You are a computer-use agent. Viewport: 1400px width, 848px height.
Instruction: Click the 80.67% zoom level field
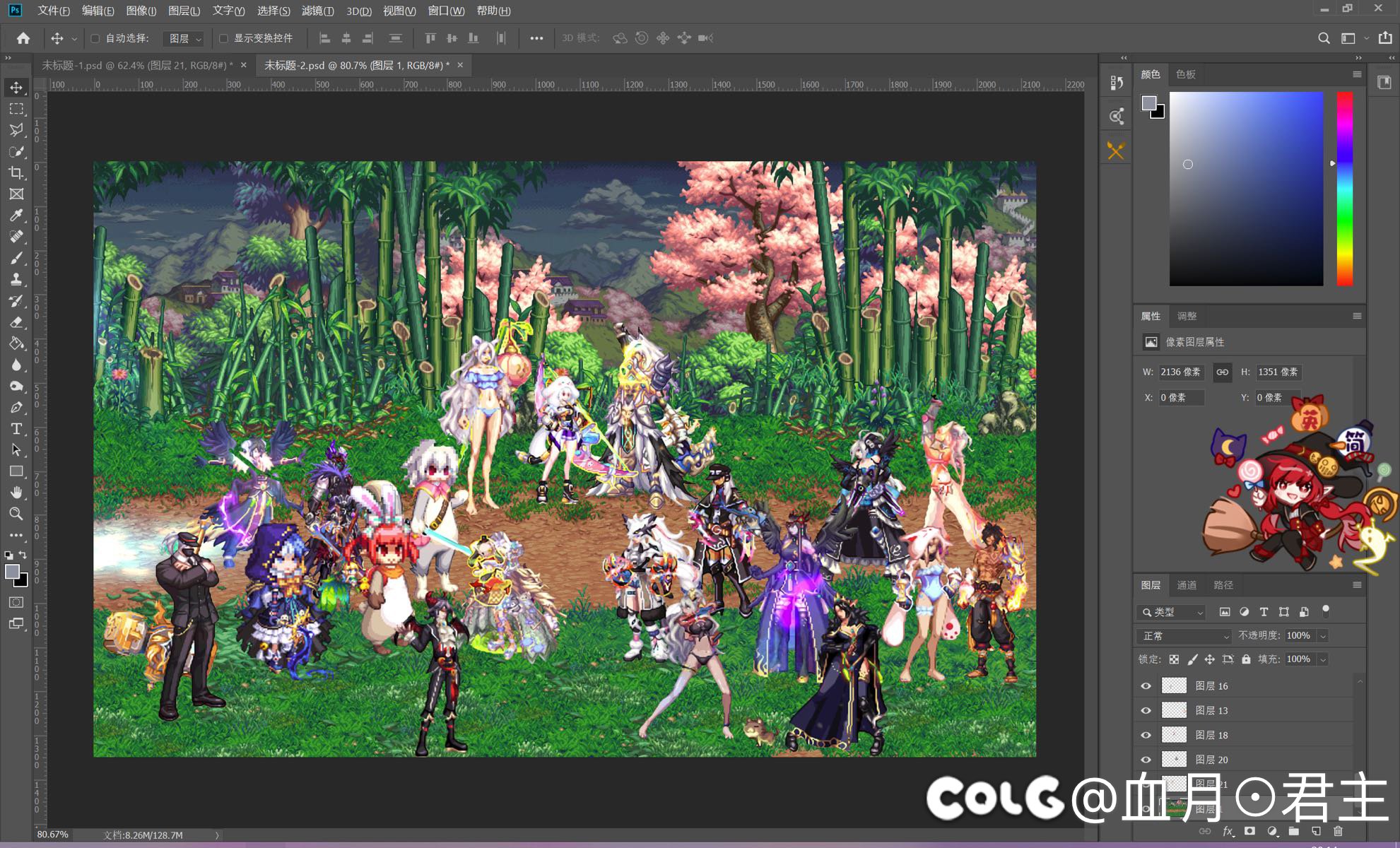click(x=53, y=835)
